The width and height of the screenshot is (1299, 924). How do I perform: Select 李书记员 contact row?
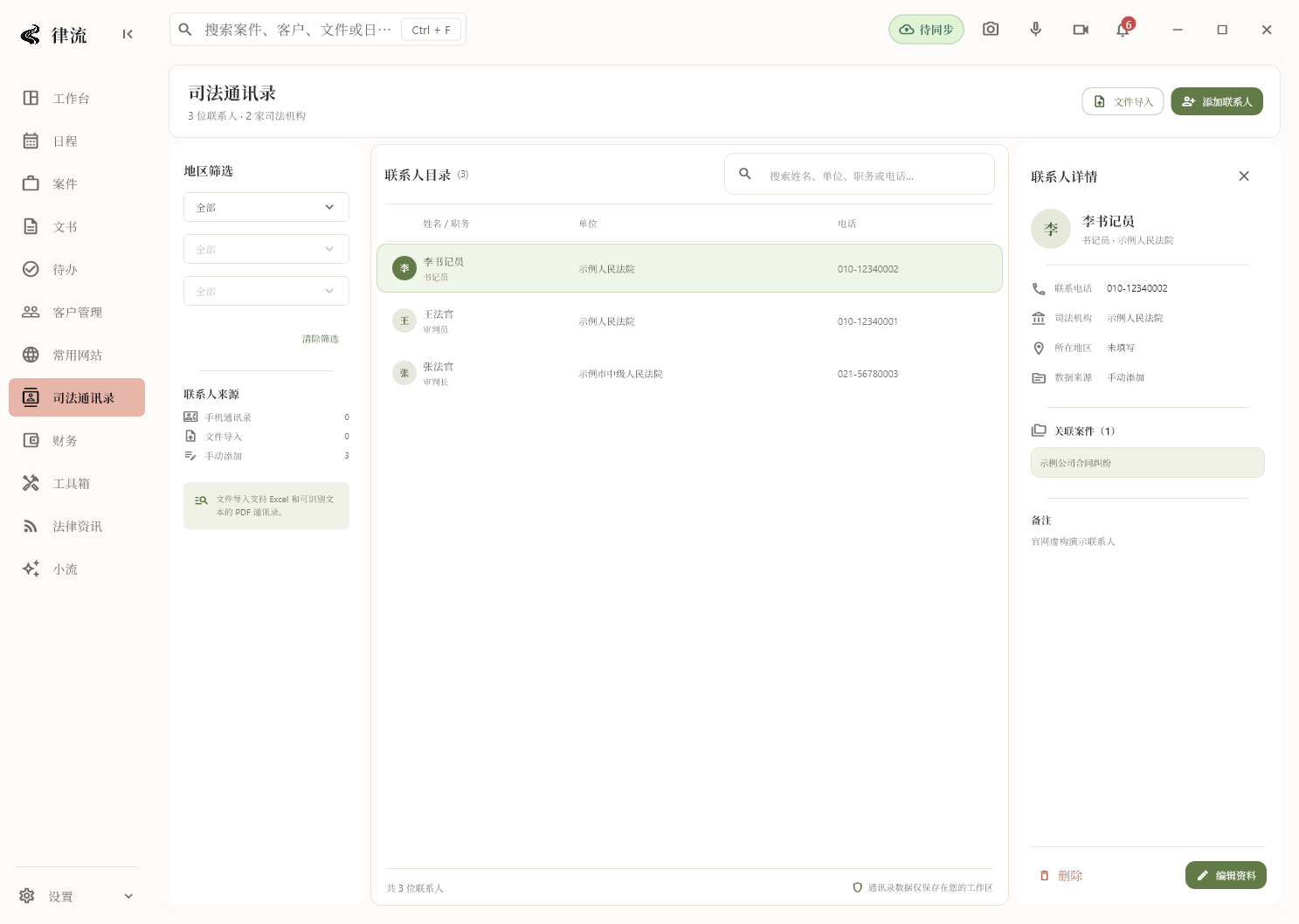pos(689,268)
